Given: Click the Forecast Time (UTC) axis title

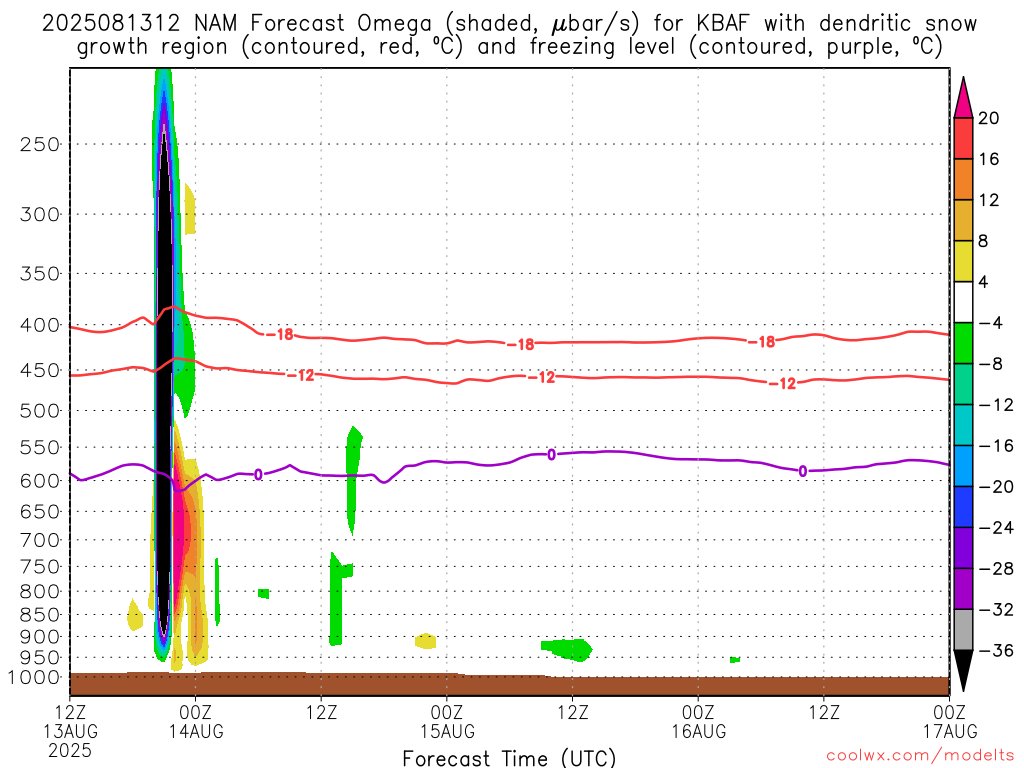Looking at the screenshot, I should tap(509, 758).
